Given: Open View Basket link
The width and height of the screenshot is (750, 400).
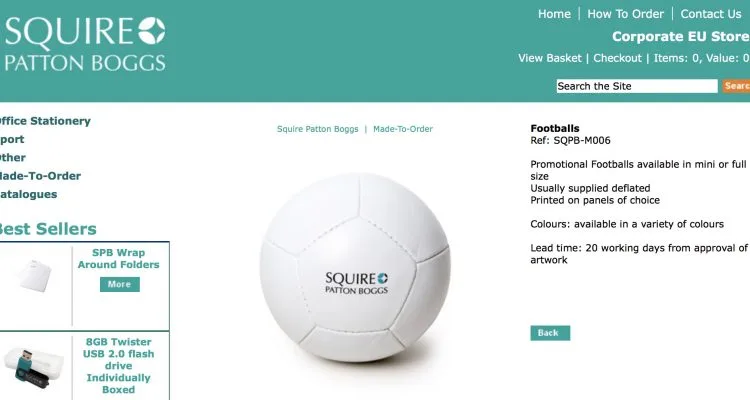Looking at the screenshot, I should click(550, 58).
